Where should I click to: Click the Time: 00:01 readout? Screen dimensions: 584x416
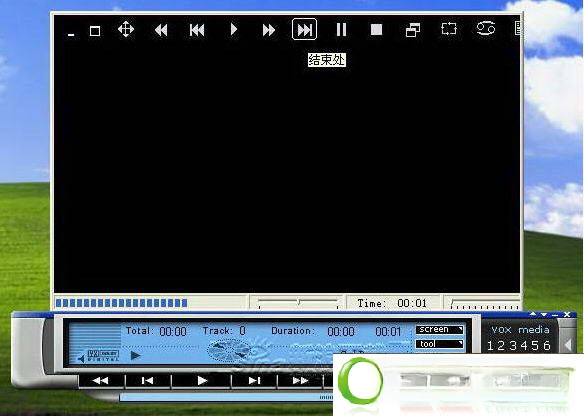pyautogui.click(x=392, y=304)
